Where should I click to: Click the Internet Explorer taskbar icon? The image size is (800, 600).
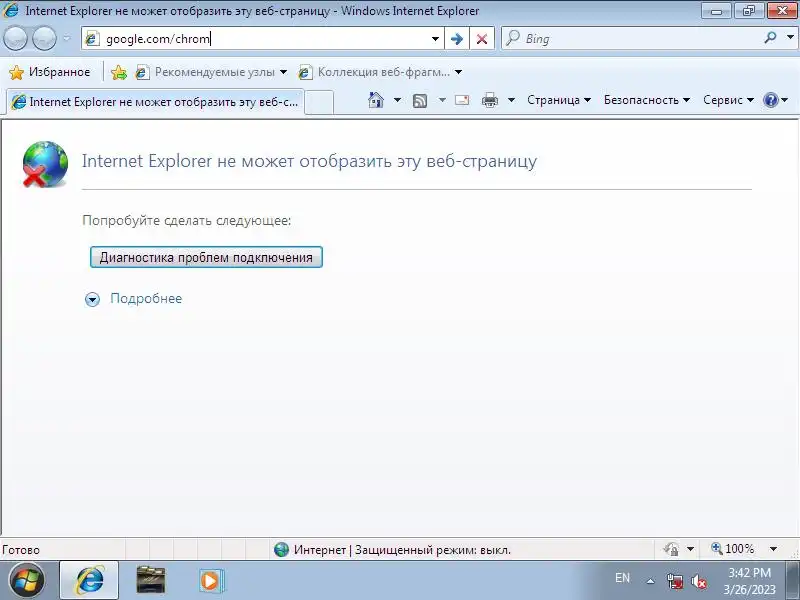[89, 581]
